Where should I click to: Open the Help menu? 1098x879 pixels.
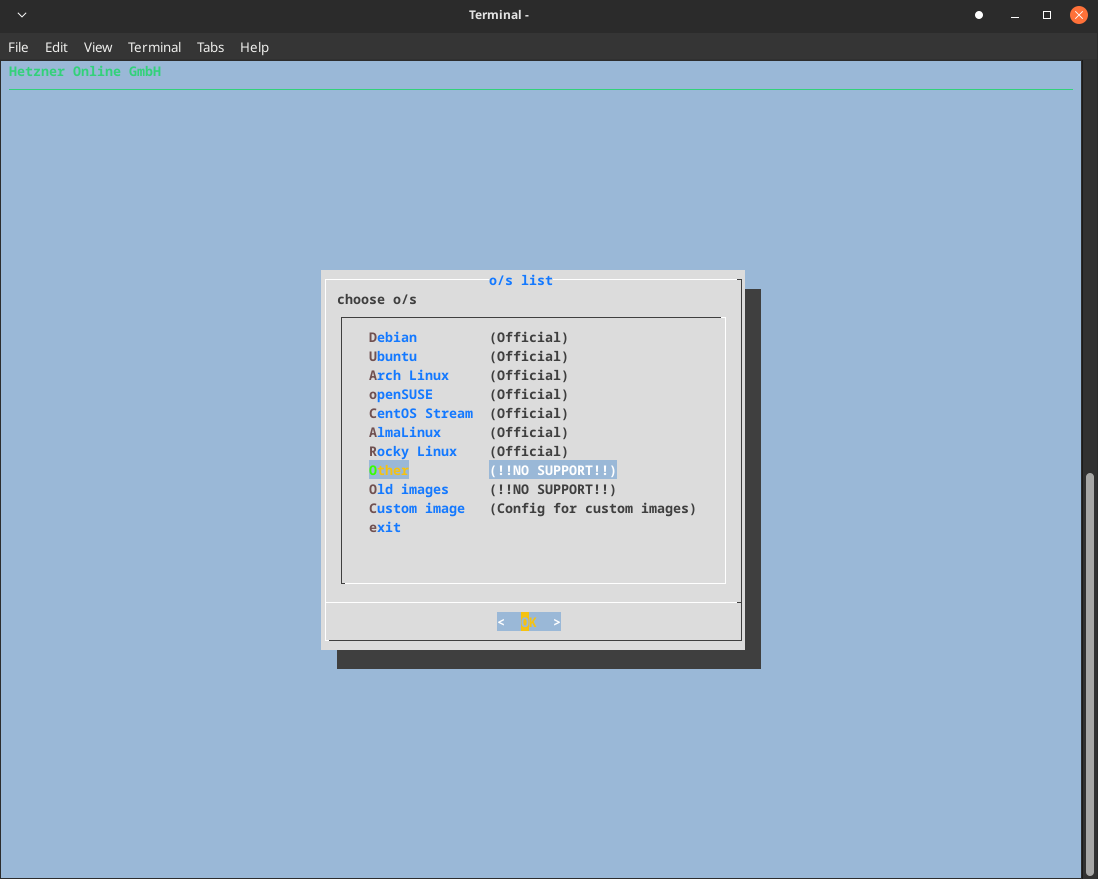(x=254, y=47)
